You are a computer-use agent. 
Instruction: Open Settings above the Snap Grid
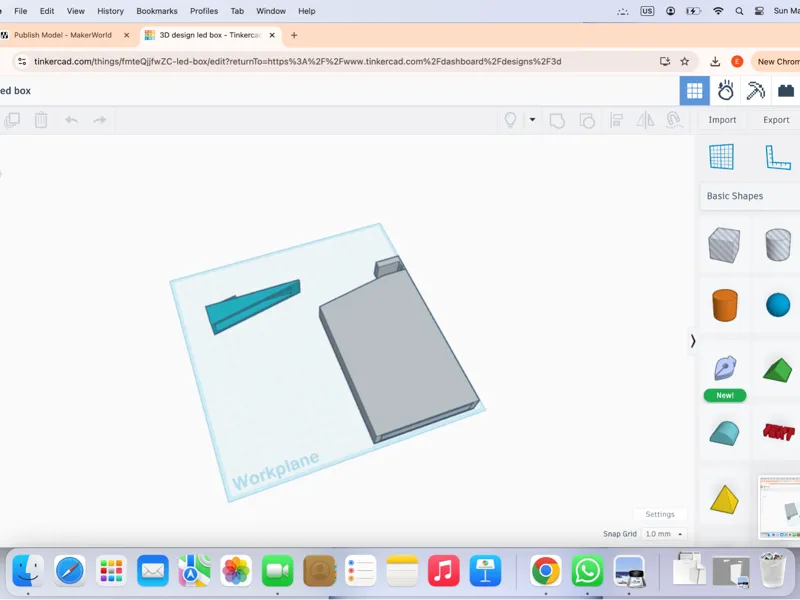coord(660,514)
